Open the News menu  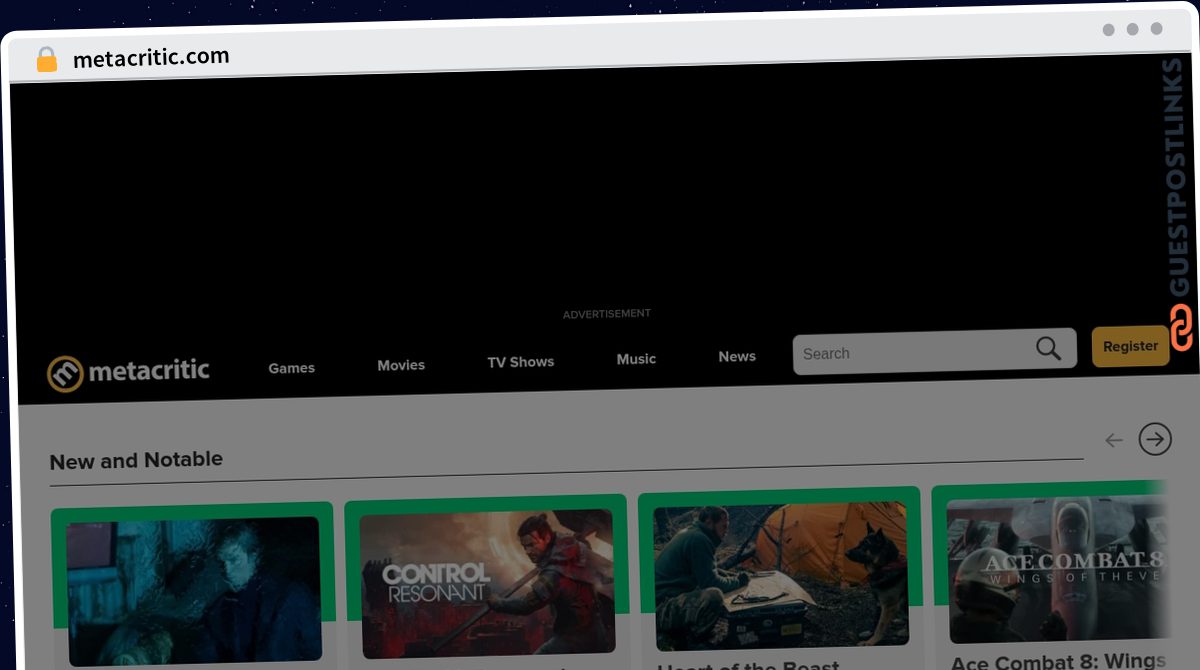point(737,356)
